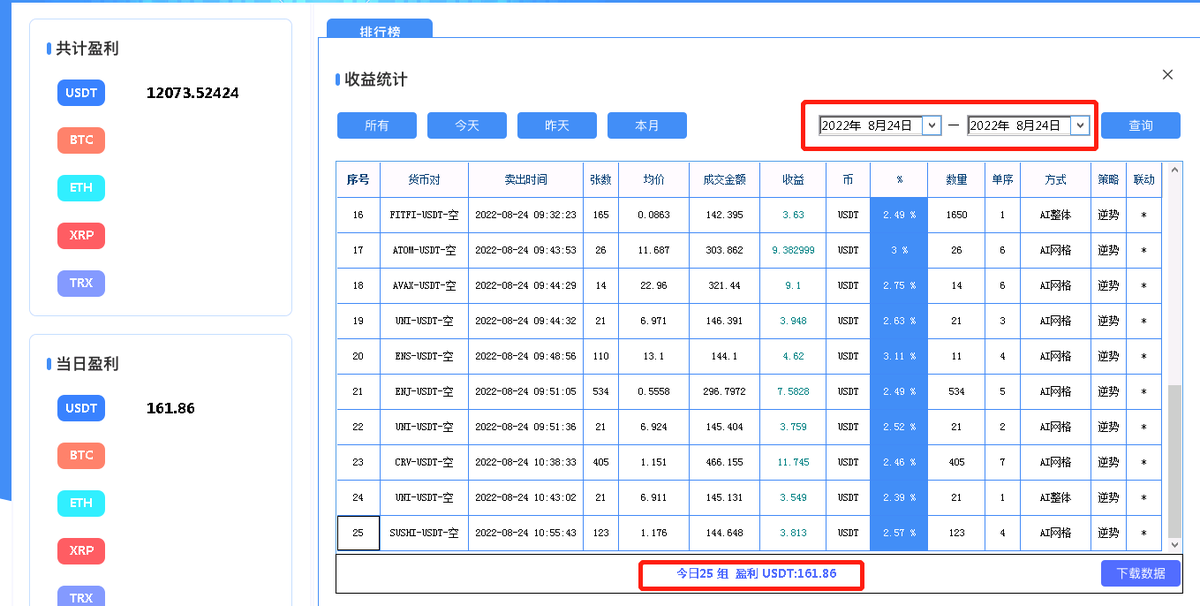The image size is (1200, 606).
Task: Click the sell time 2022-08-24 10:38:33
Action: 526,462
